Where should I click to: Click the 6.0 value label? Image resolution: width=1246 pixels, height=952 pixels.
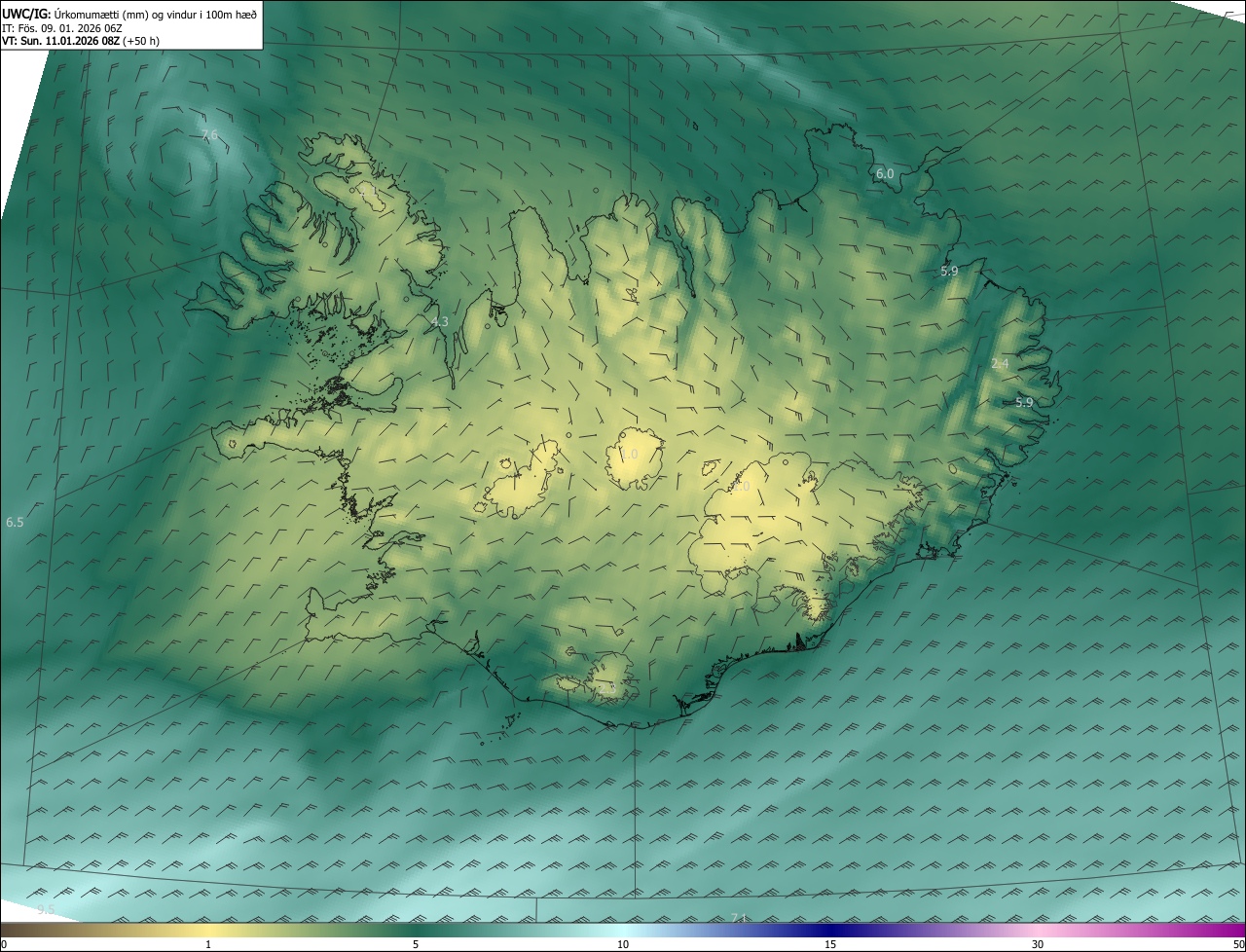coord(885,173)
